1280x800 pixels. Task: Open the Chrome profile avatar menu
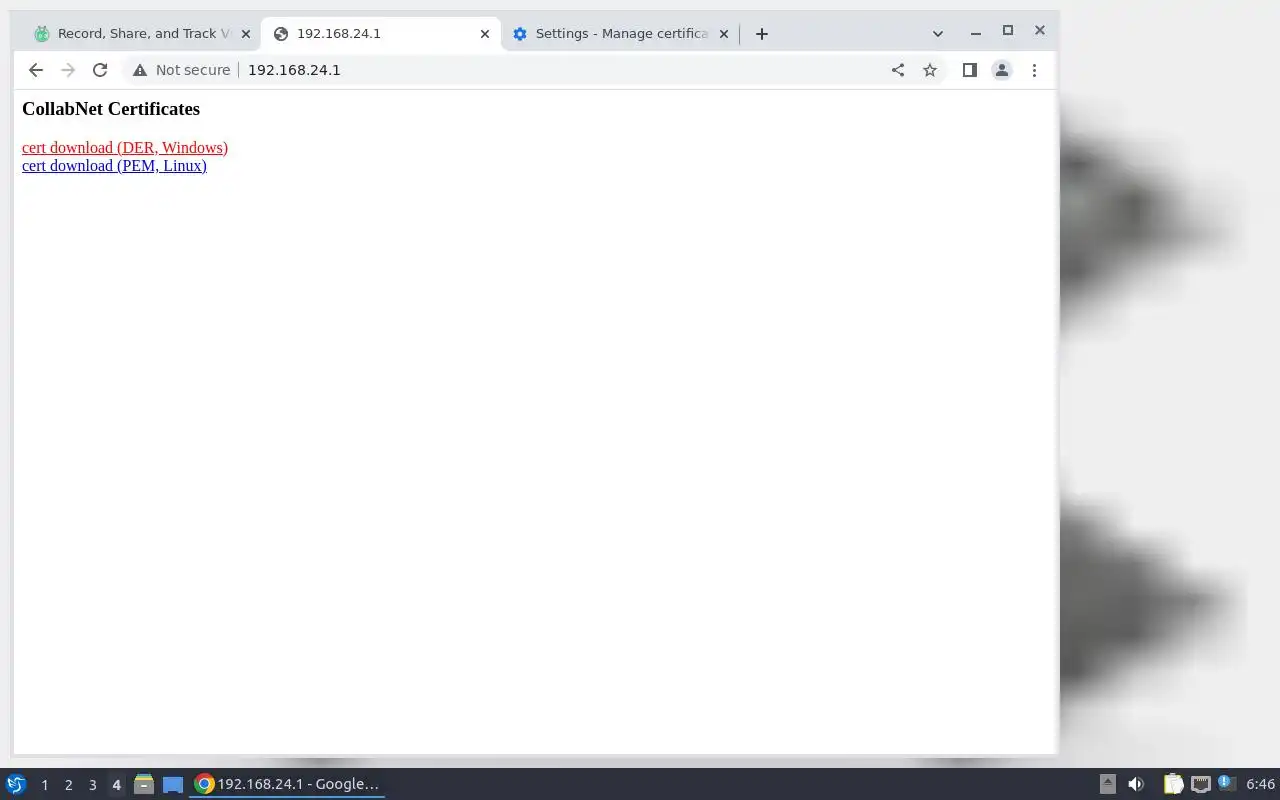(x=1001, y=70)
